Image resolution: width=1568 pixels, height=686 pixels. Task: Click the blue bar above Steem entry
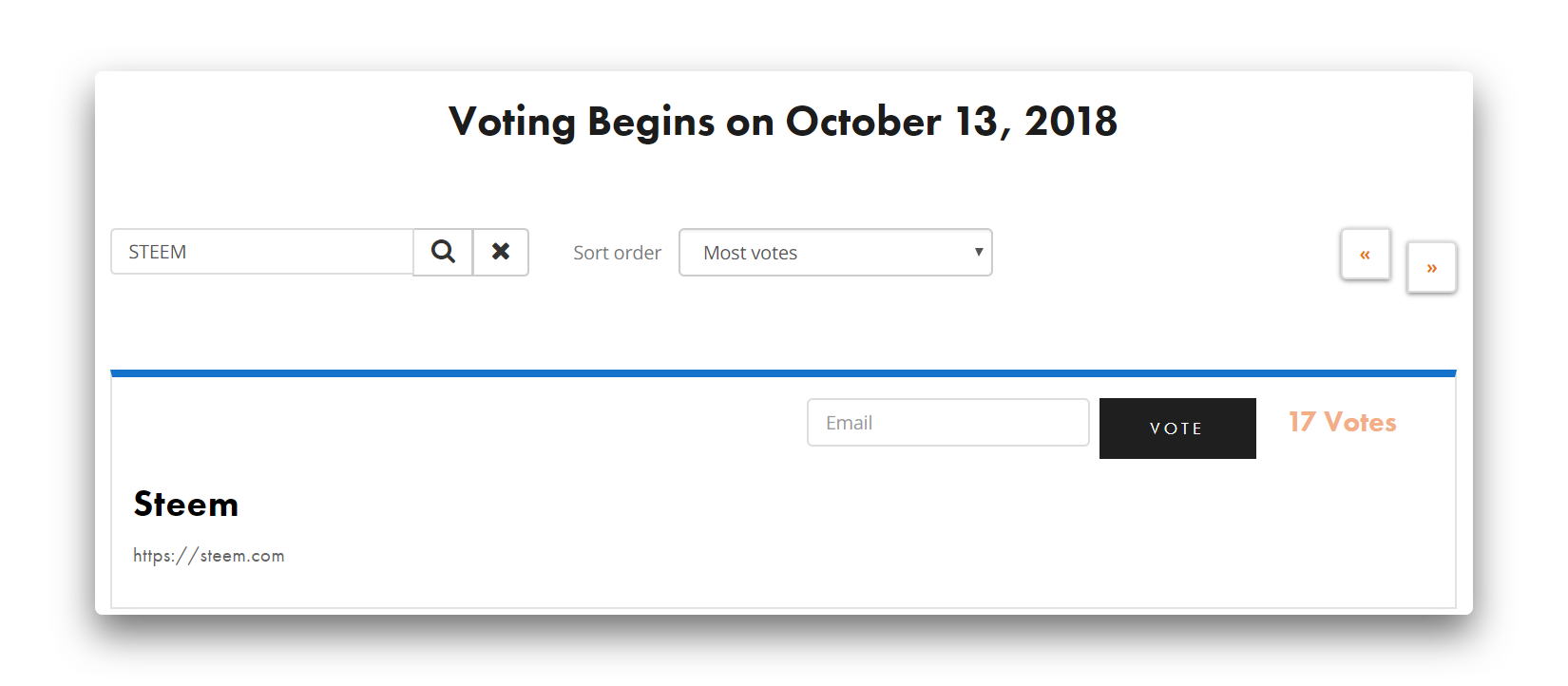[x=783, y=373]
